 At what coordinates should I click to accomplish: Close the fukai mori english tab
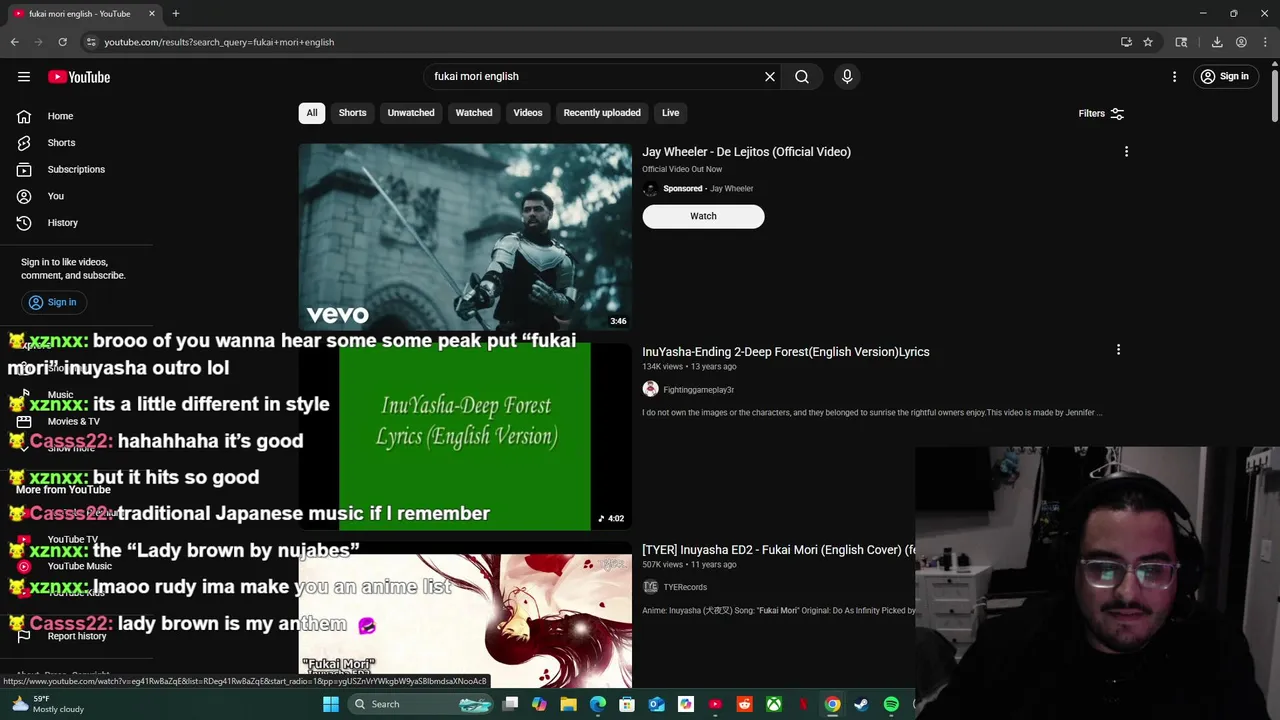point(151,13)
